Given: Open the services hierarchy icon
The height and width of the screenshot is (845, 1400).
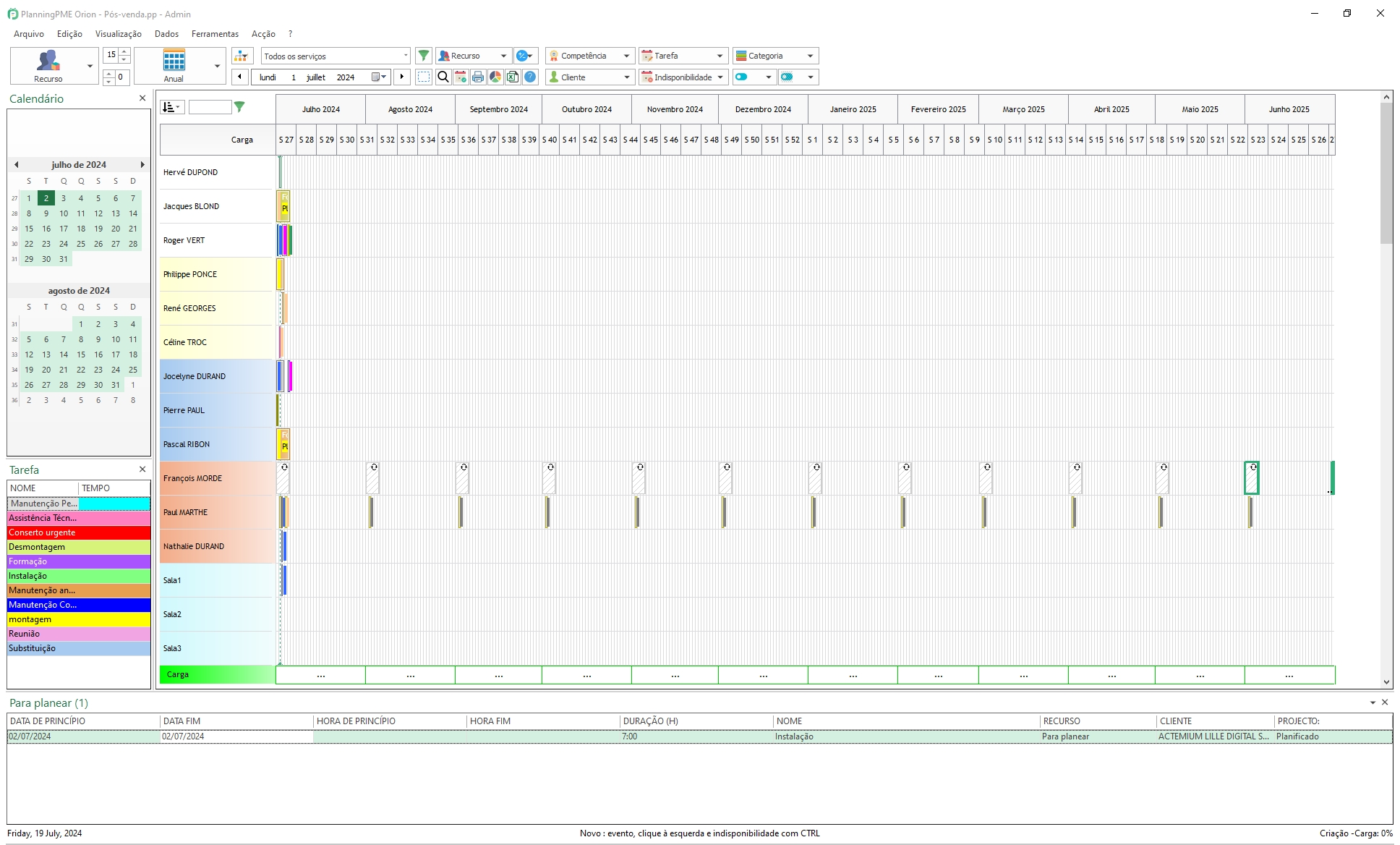Looking at the screenshot, I should click(x=242, y=56).
